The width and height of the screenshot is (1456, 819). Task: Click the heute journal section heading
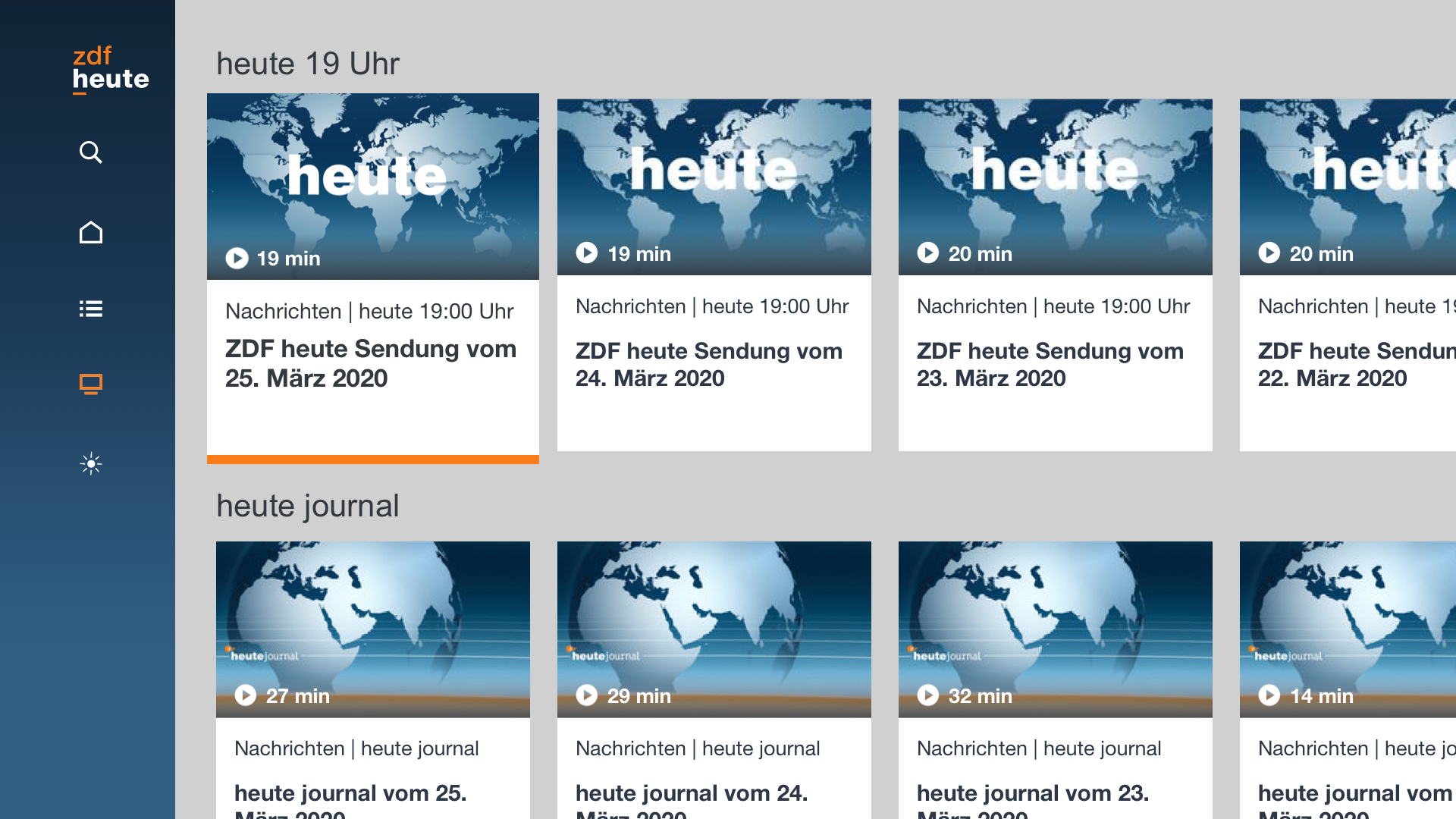pos(307,506)
